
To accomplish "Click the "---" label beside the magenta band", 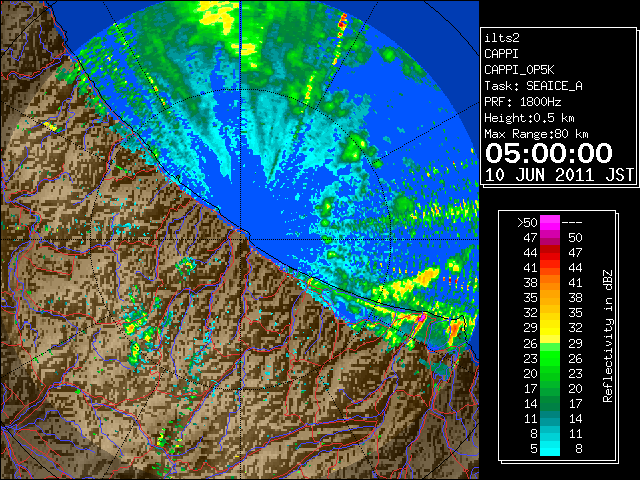I will pos(572,223).
